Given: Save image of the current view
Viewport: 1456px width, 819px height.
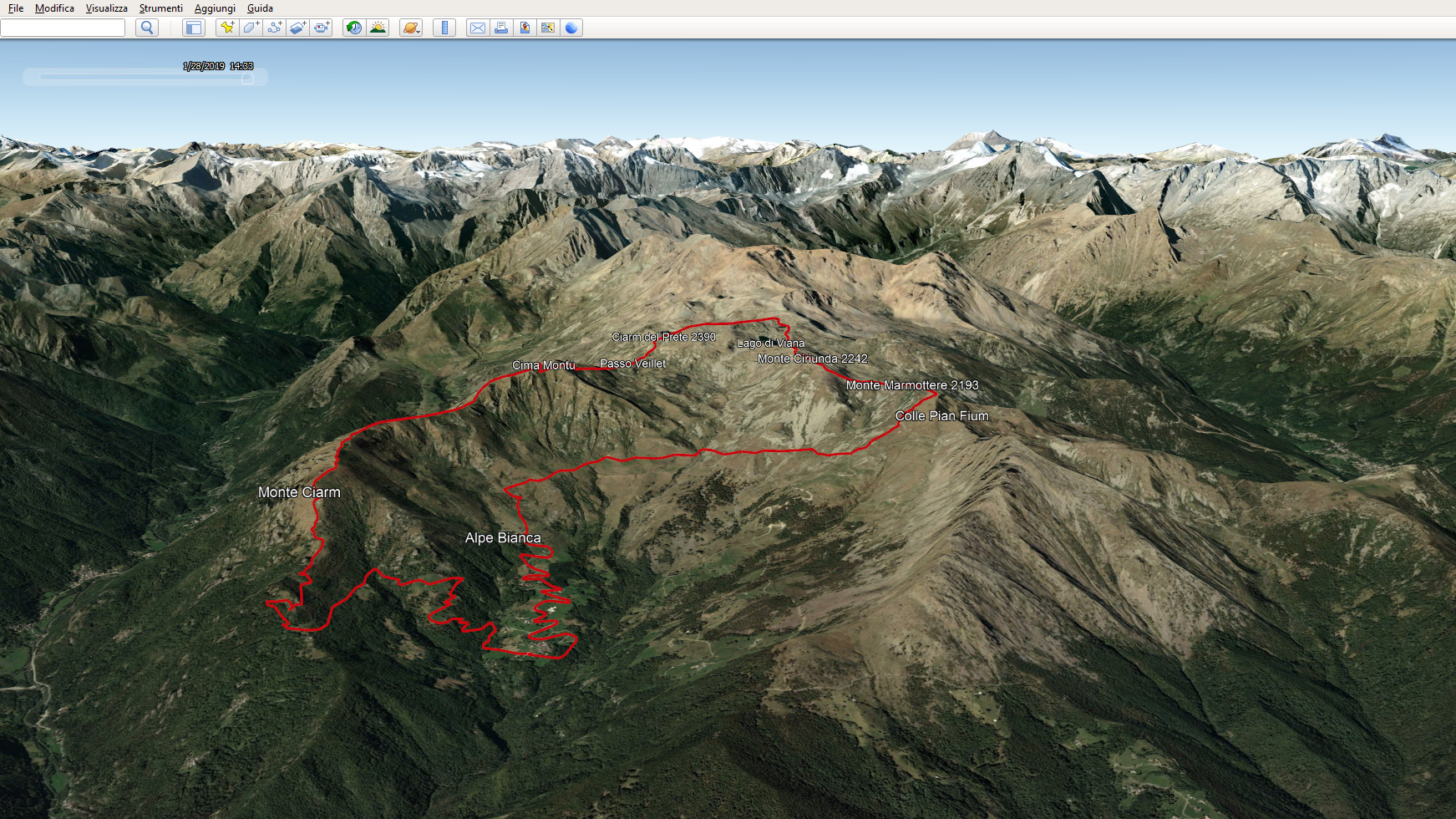Looking at the screenshot, I should pos(525,28).
